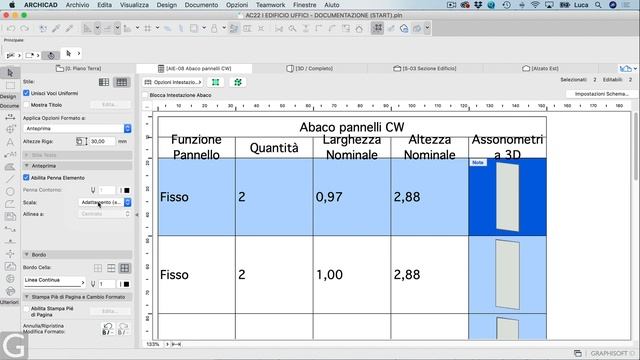Select the Dimension tool in the toolbox
Screen dimensions: 640x360
tap(10, 117)
